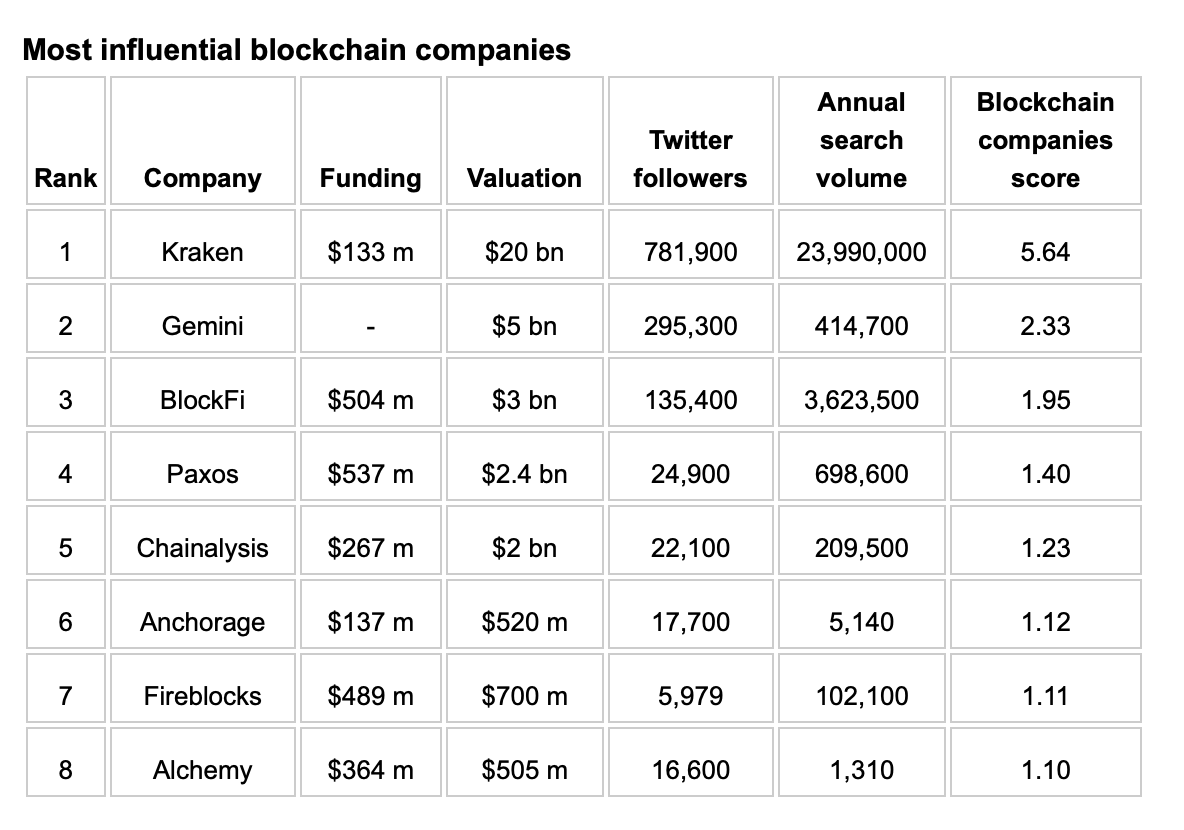Select the Chainalysis company cell
The height and width of the screenshot is (830, 1184).
(202, 548)
